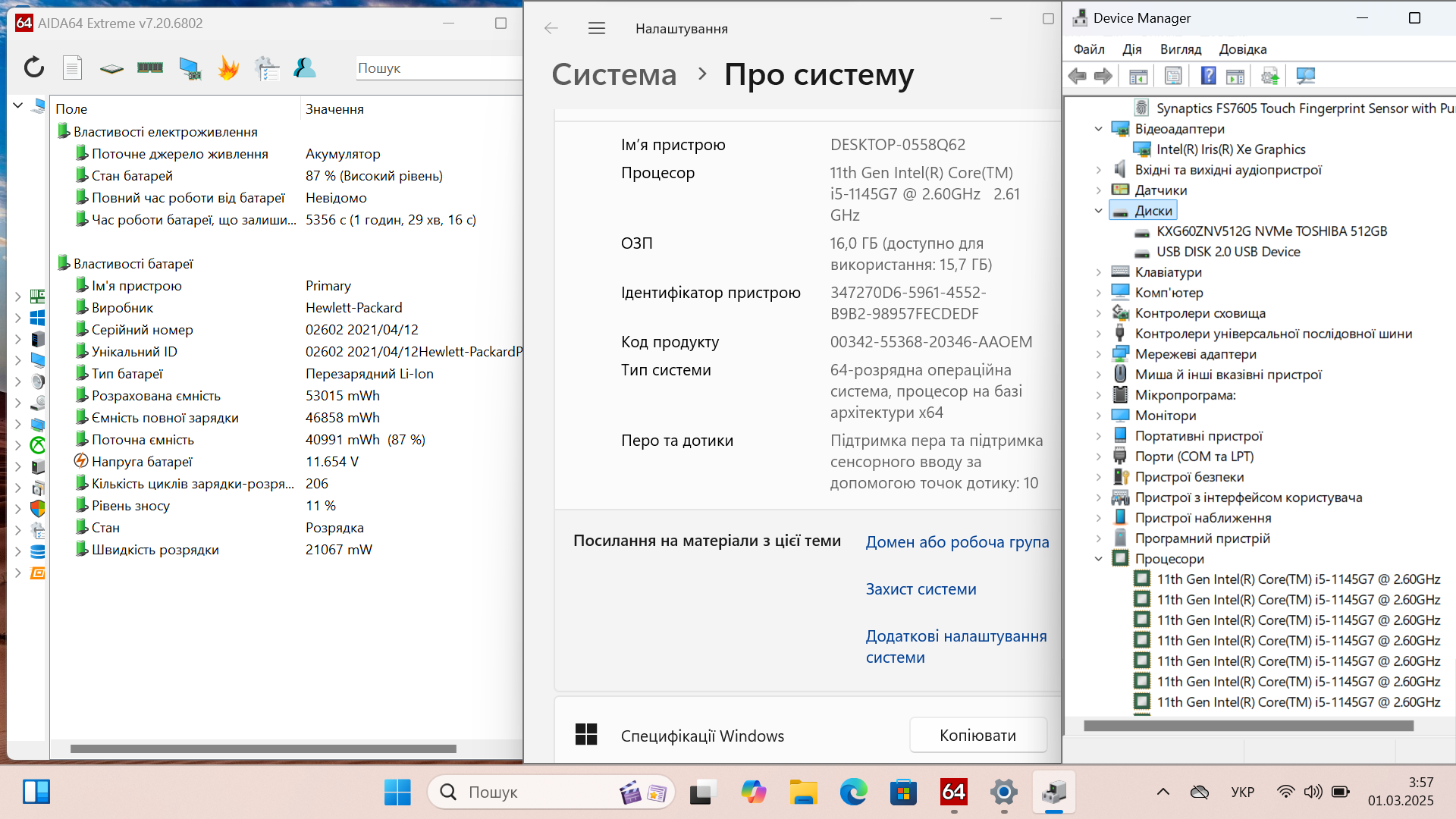
Task: Click the AIDA64 Refresh toolbar icon
Action: click(34, 68)
